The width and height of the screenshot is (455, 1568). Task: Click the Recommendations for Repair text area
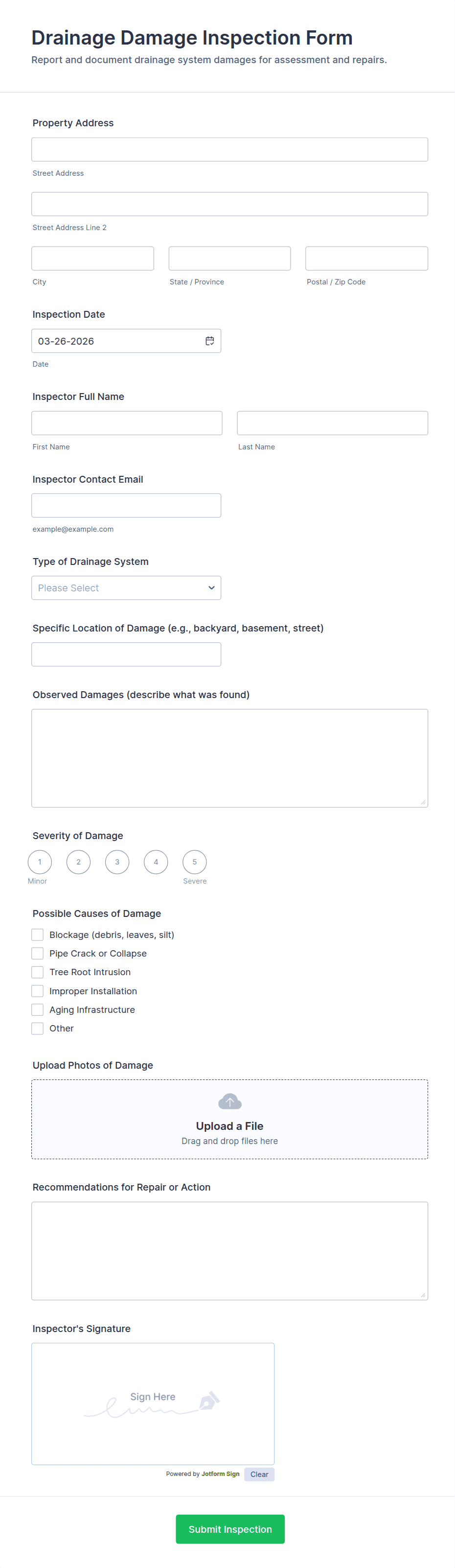pyautogui.click(x=229, y=1251)
